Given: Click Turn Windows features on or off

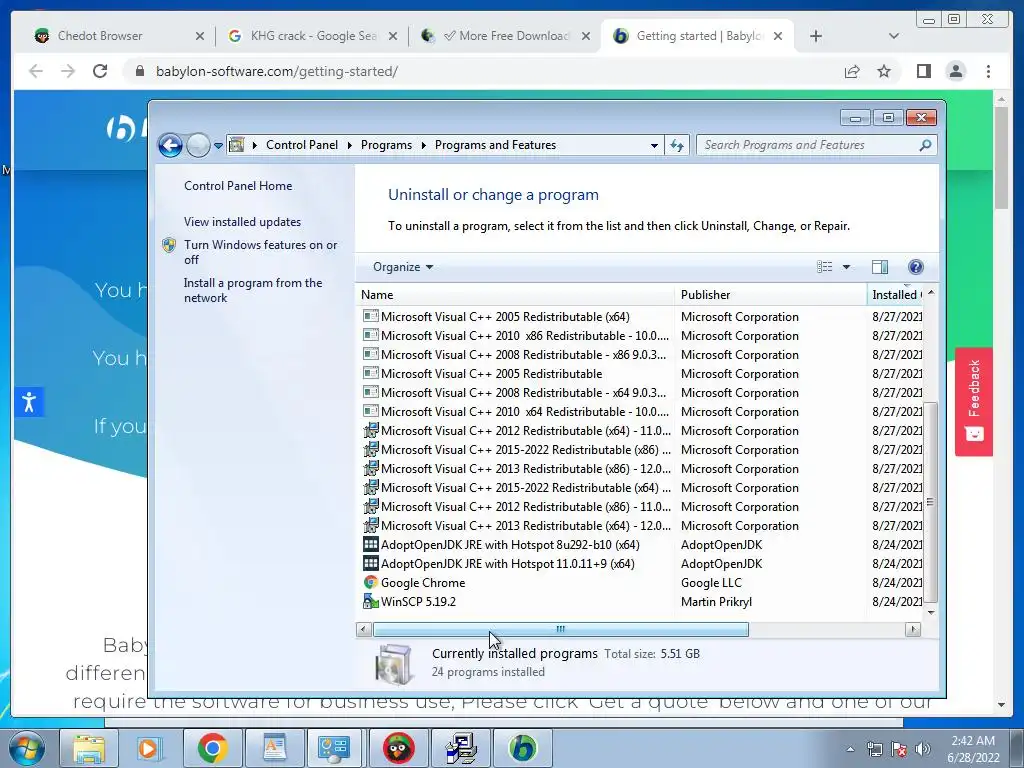Looking at the screenshot, I should point(260,252).
